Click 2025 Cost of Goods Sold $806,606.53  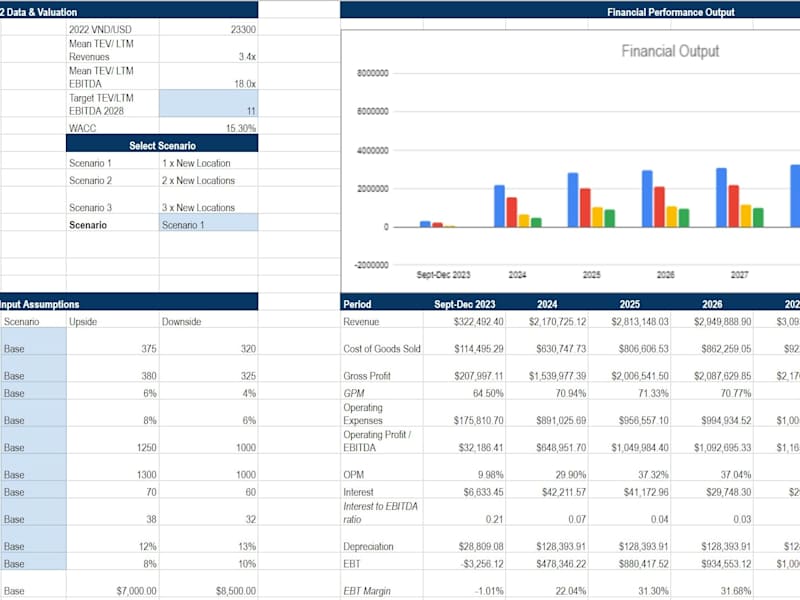point(643,349)
